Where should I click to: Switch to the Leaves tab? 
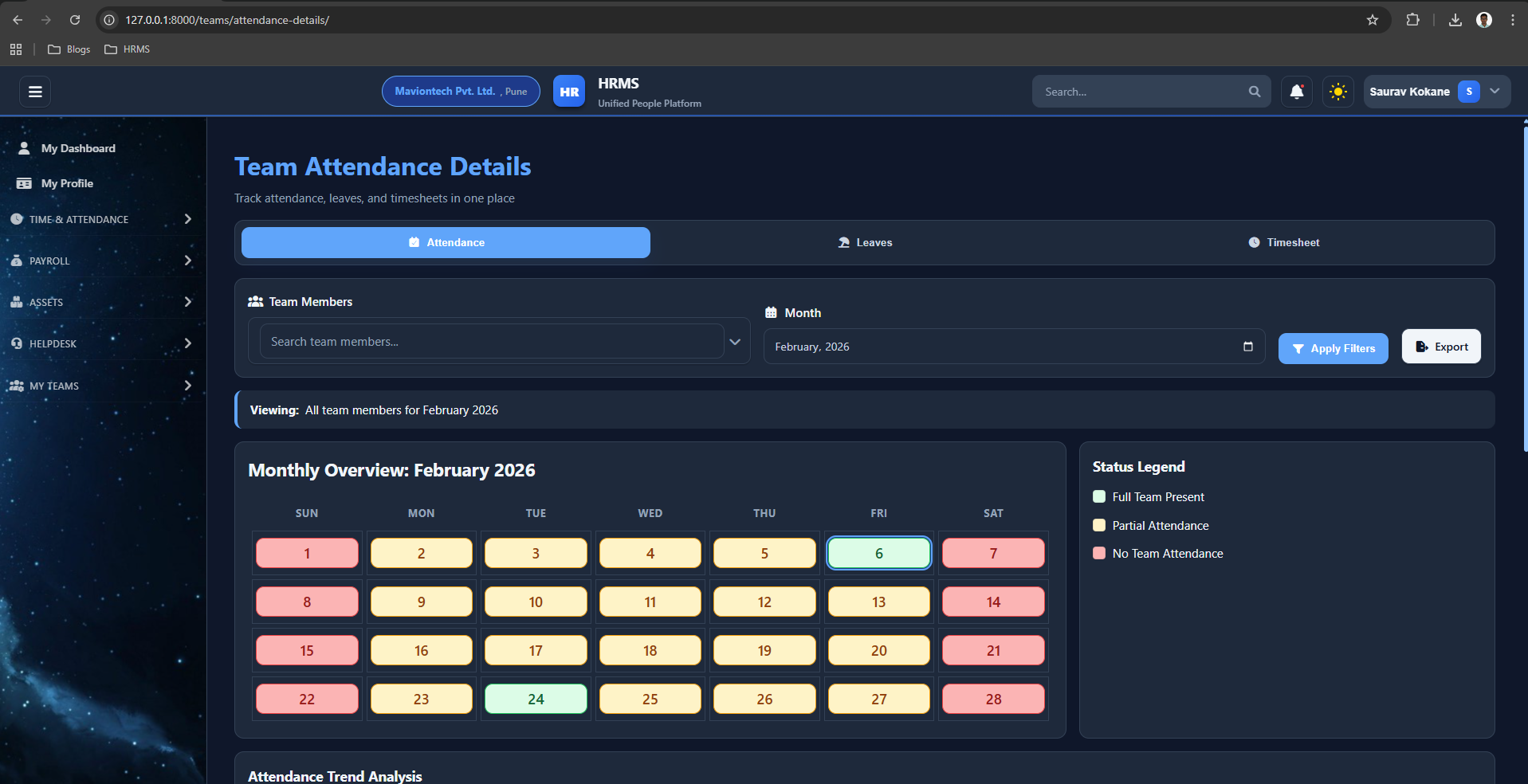point(865,242)
